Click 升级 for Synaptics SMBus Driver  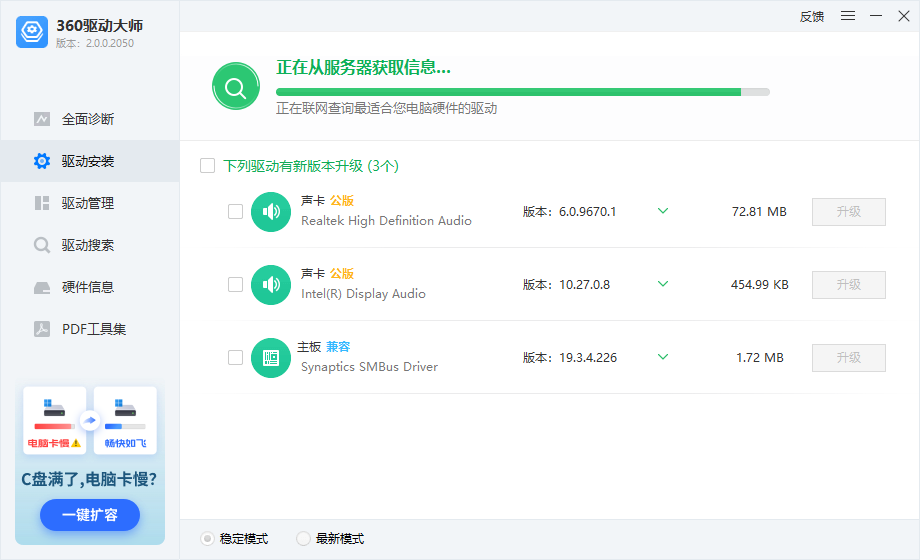click(849, 358)
